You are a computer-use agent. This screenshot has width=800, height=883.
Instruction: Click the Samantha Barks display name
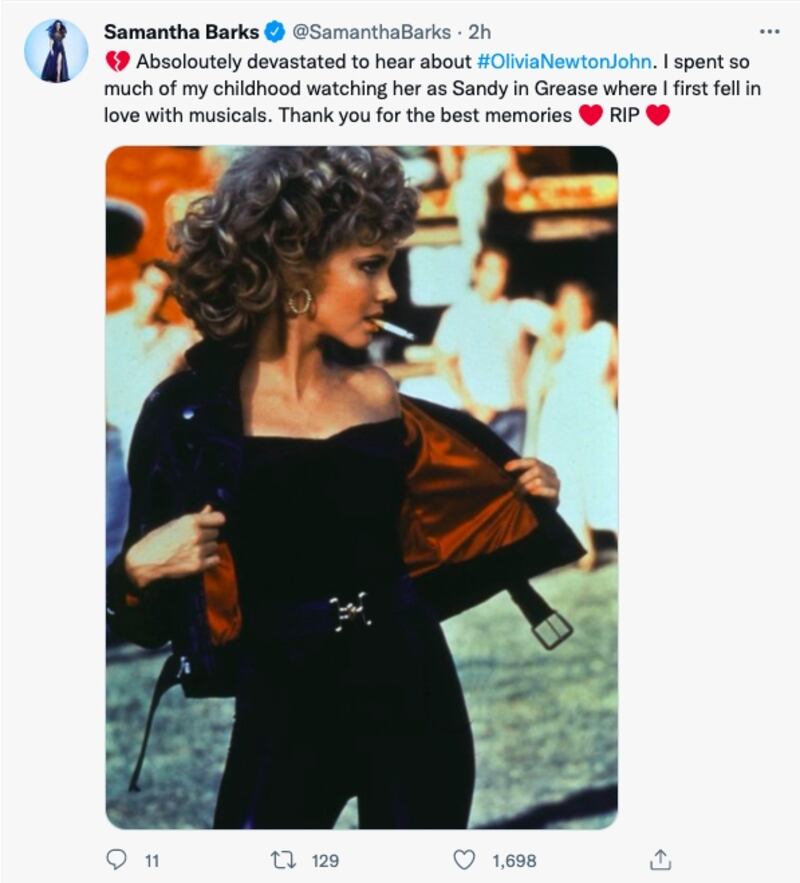pyautogui.click(x=181, y=32)
